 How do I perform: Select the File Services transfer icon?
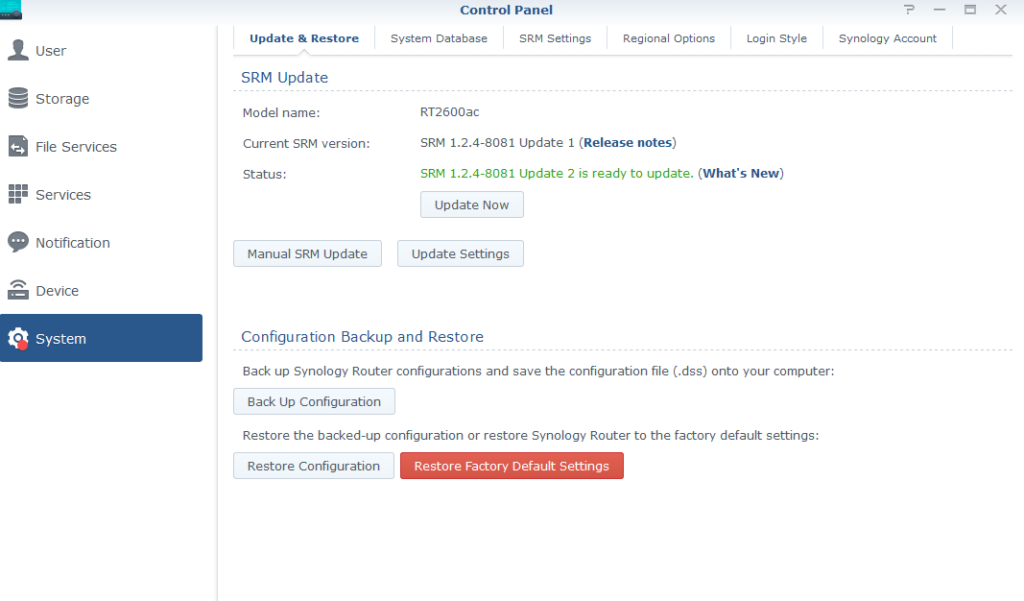[18, 147]
